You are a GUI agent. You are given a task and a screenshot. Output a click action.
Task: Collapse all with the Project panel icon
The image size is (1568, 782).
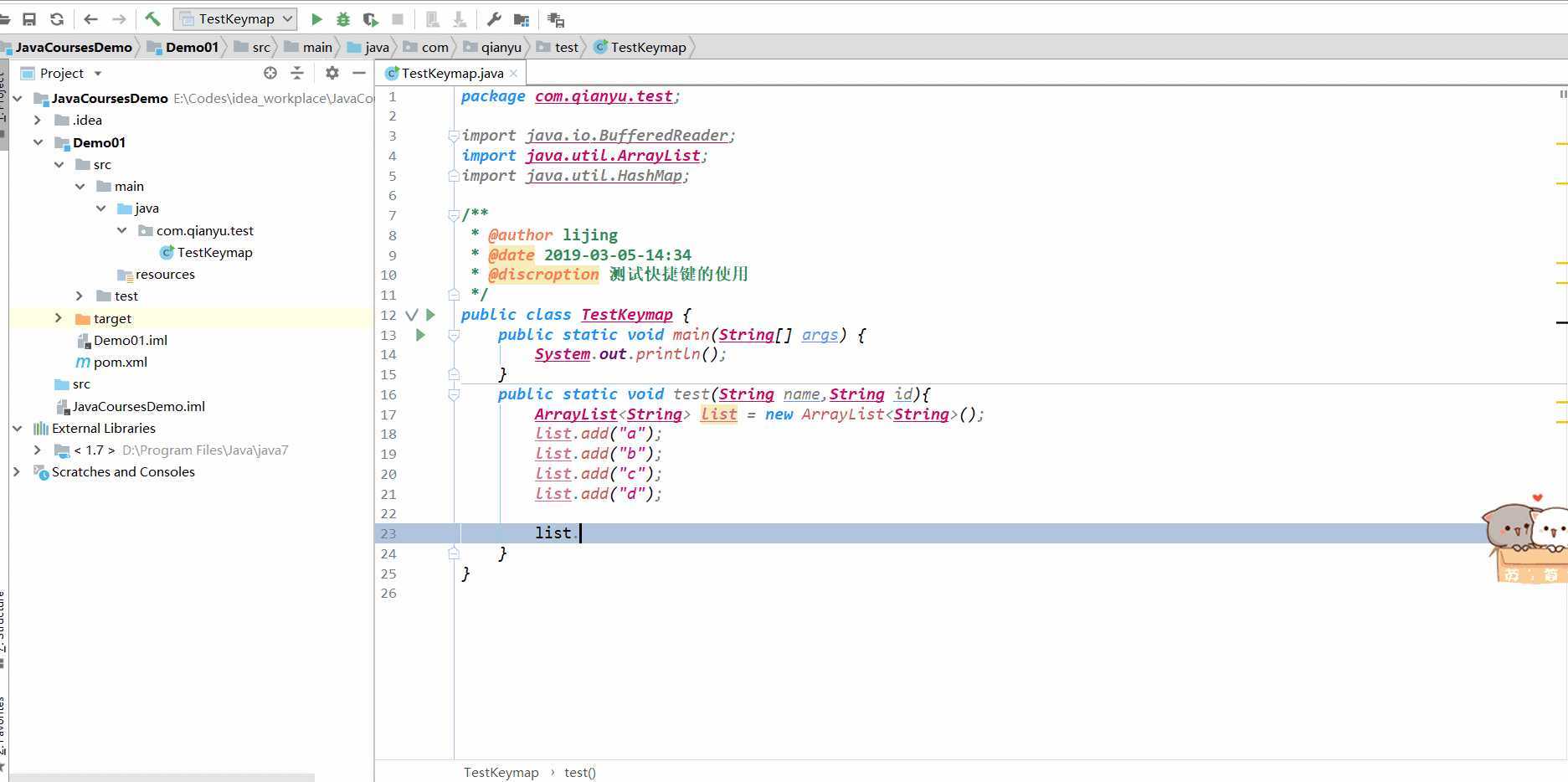point(296,73)
